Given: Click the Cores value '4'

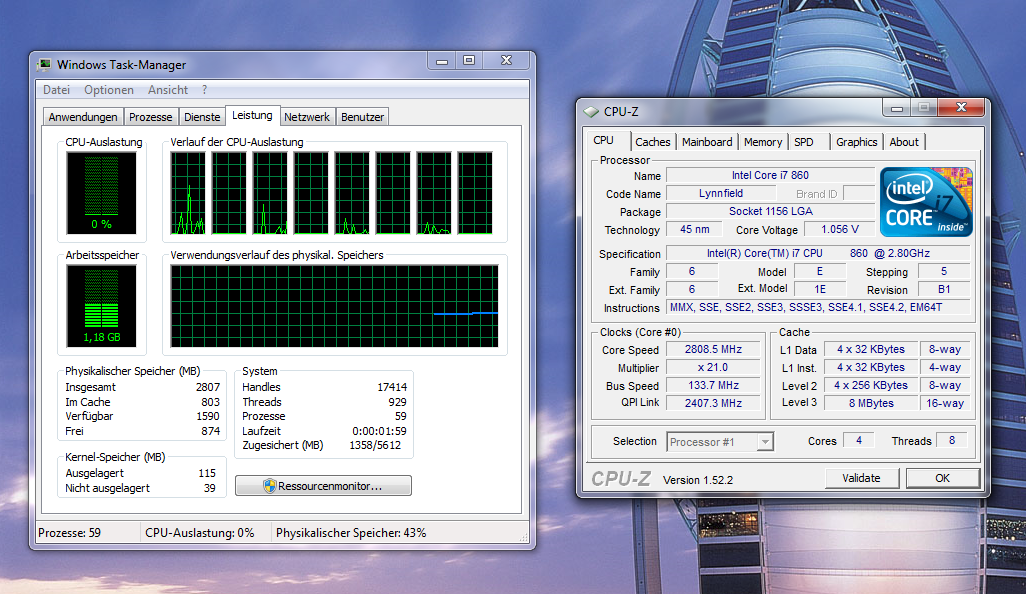Looking at the screenshot, I should point(859,441).
